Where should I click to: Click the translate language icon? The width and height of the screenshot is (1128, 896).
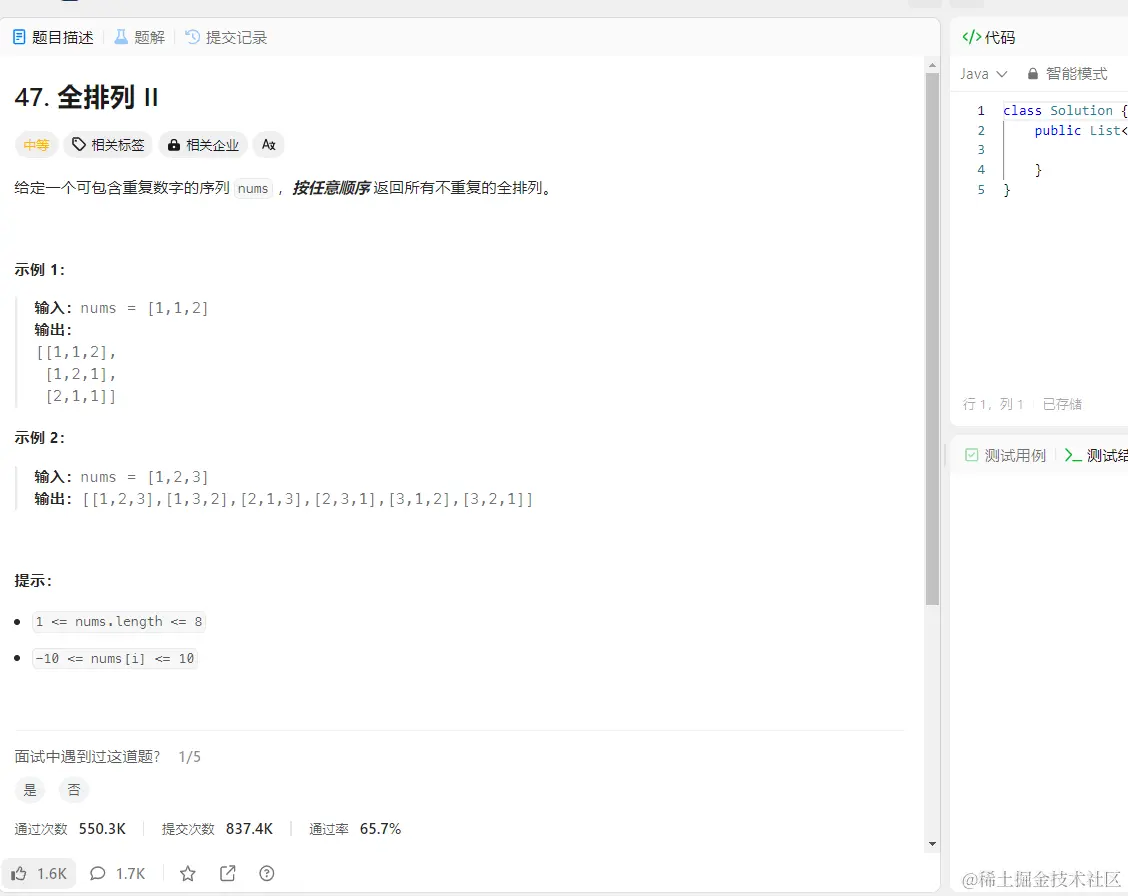pos(269,145)
